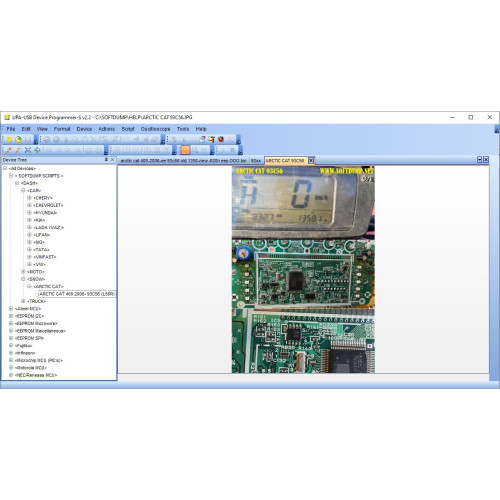Open the File menu

pyautogui.click(x=11, y=129)
